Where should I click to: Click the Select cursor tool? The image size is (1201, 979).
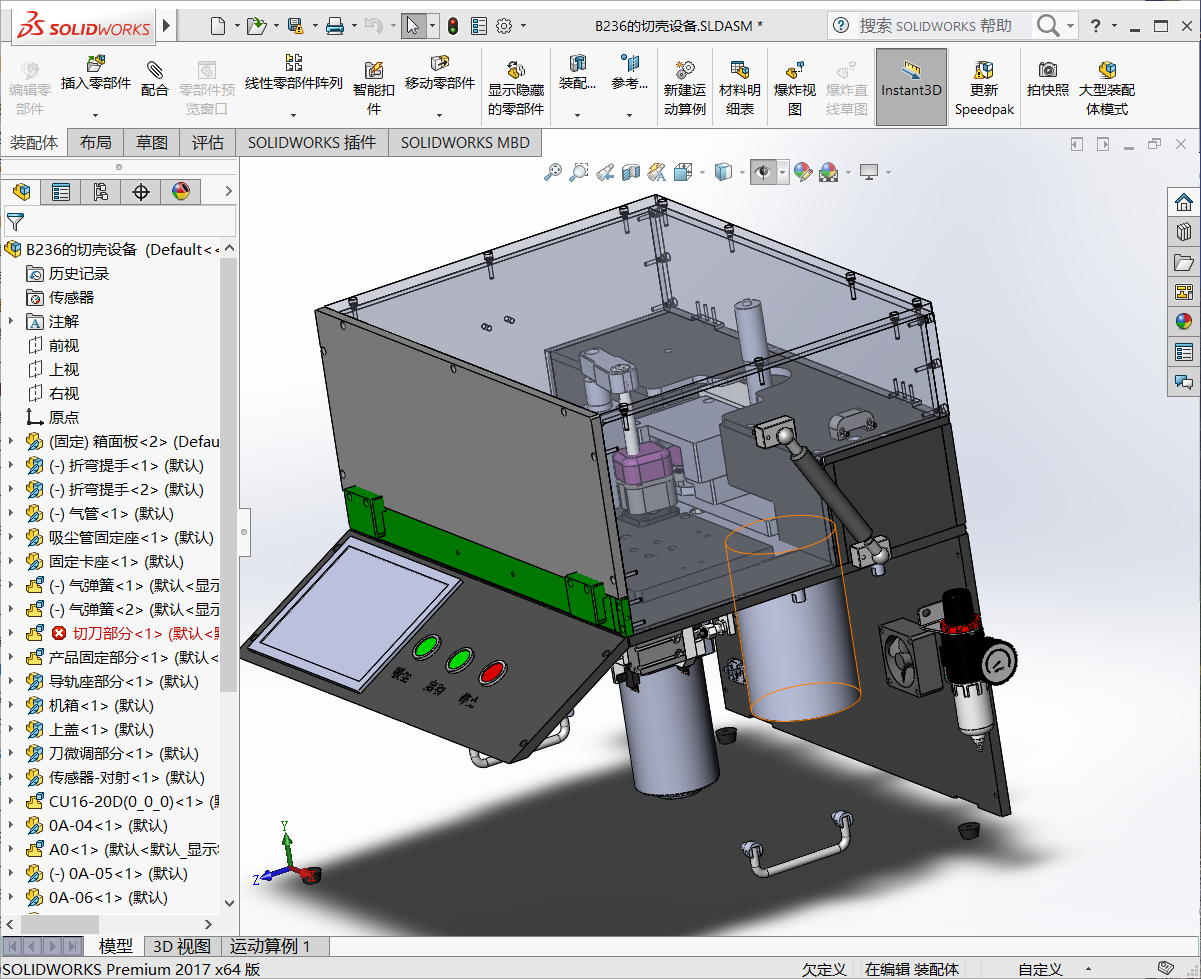(x=413, y=26)
